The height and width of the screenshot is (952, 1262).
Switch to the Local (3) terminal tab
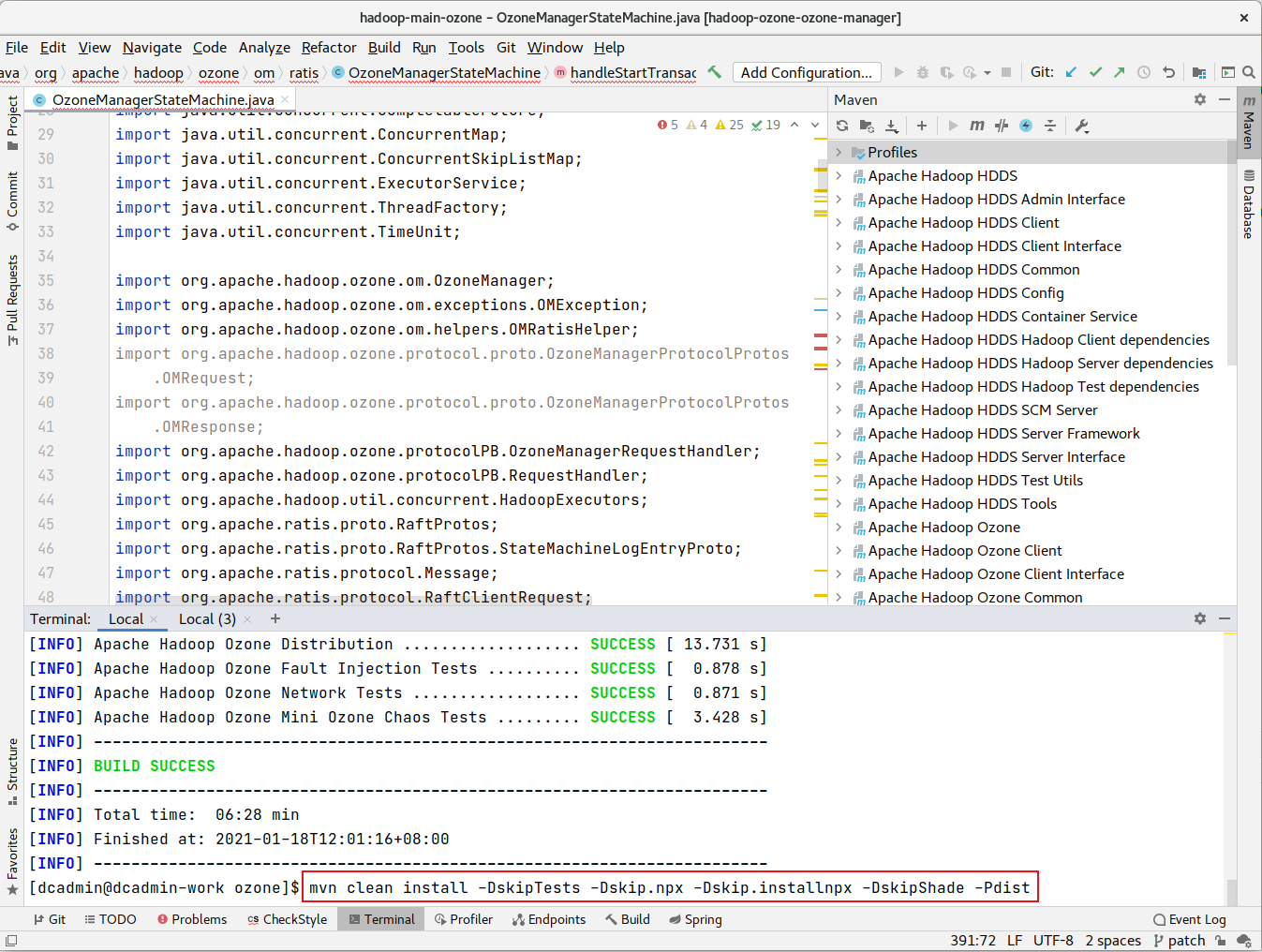pos(206,618)
